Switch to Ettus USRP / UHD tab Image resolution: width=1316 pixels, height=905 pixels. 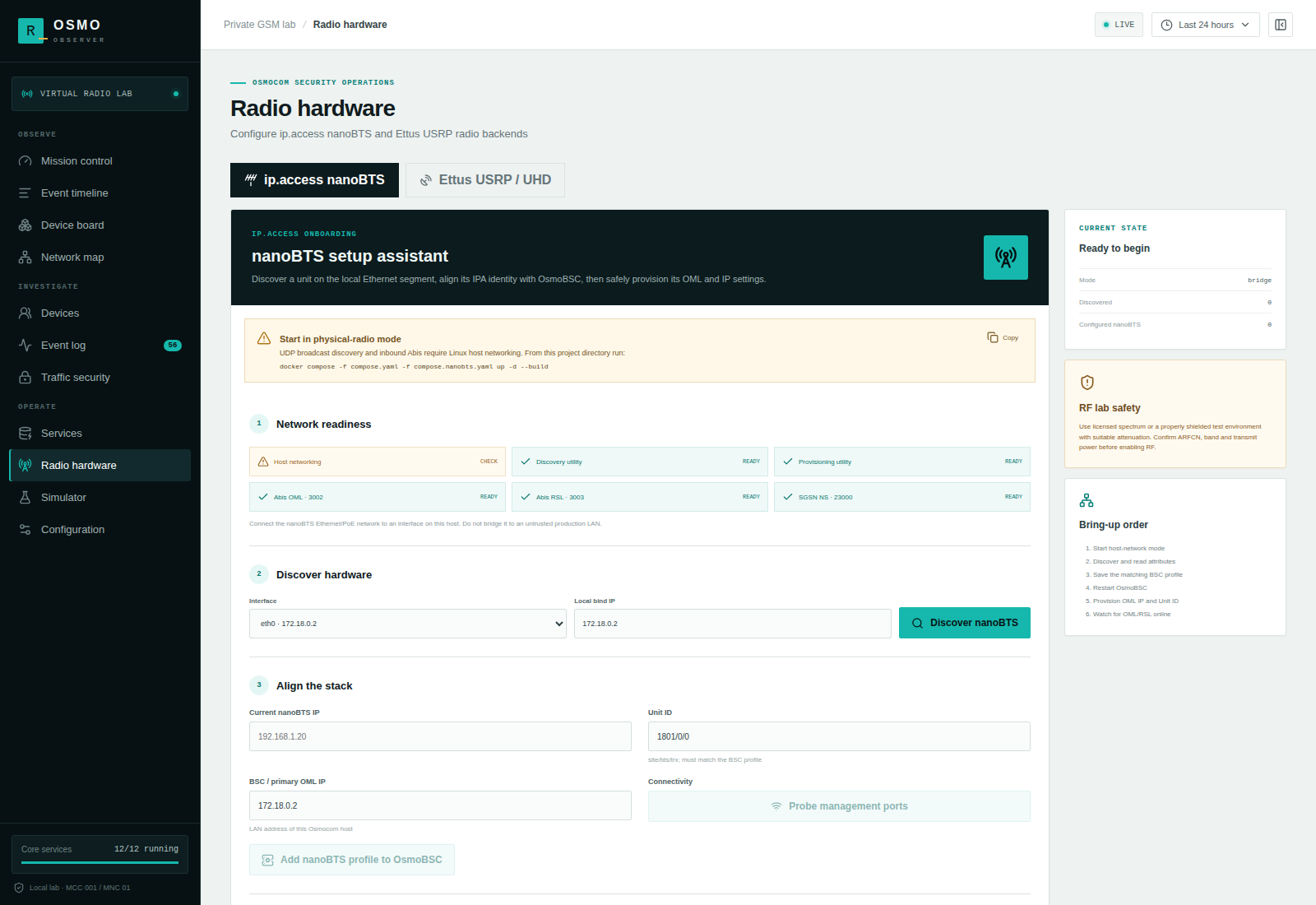coord(485,180)
